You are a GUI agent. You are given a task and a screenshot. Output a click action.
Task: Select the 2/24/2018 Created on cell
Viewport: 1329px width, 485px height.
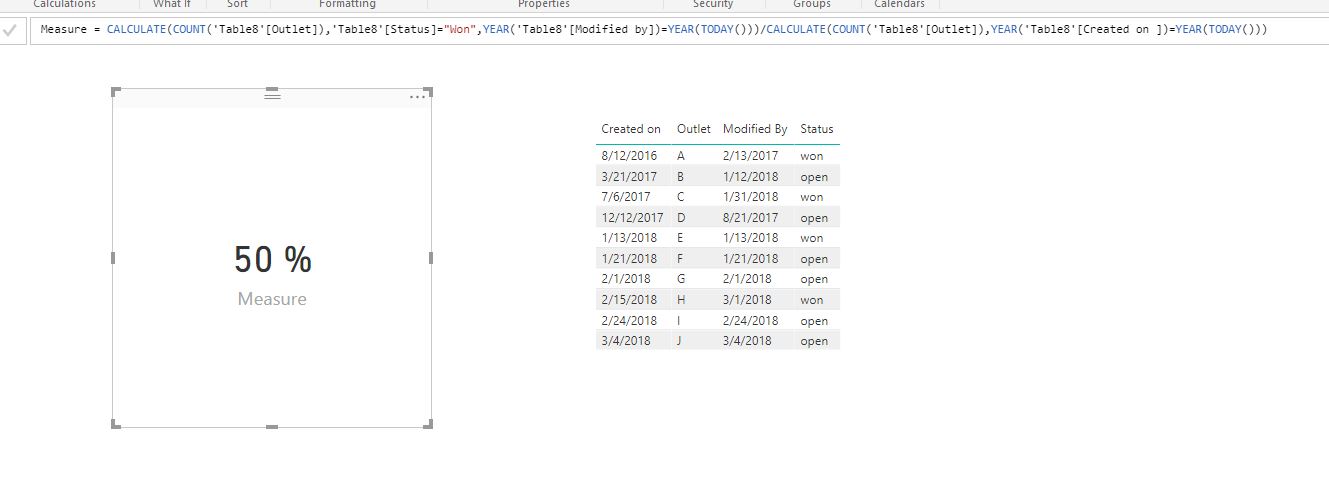(629, 321)
